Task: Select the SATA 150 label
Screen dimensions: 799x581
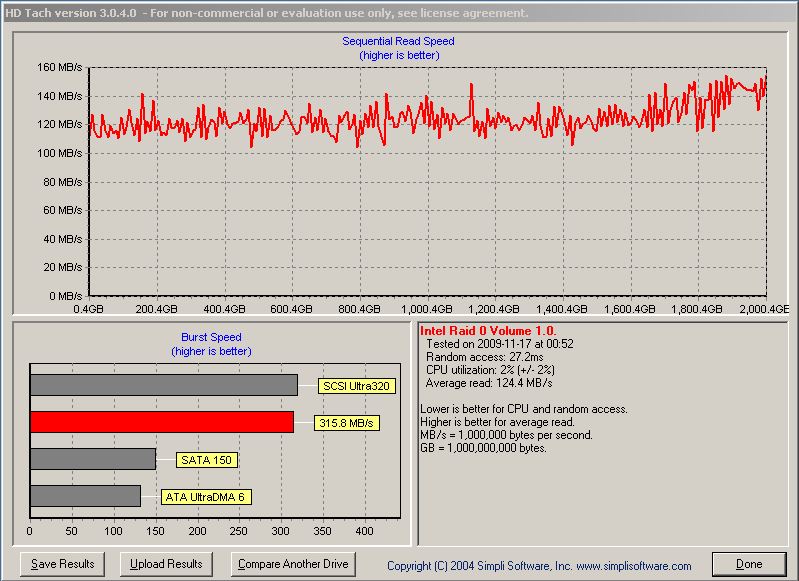Action: pyautogui.click(x=206, y=460)
